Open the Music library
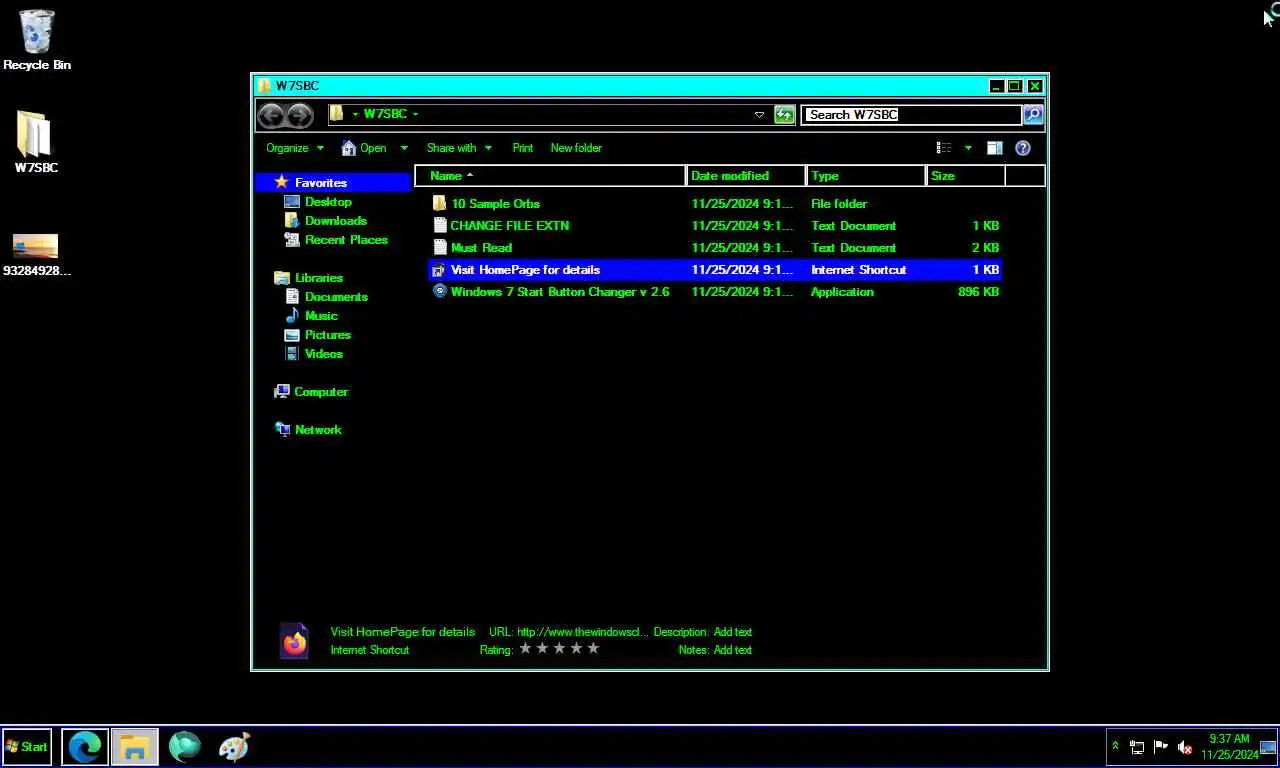This screenshot has width=1280, height=768. (x=321, y=316)
